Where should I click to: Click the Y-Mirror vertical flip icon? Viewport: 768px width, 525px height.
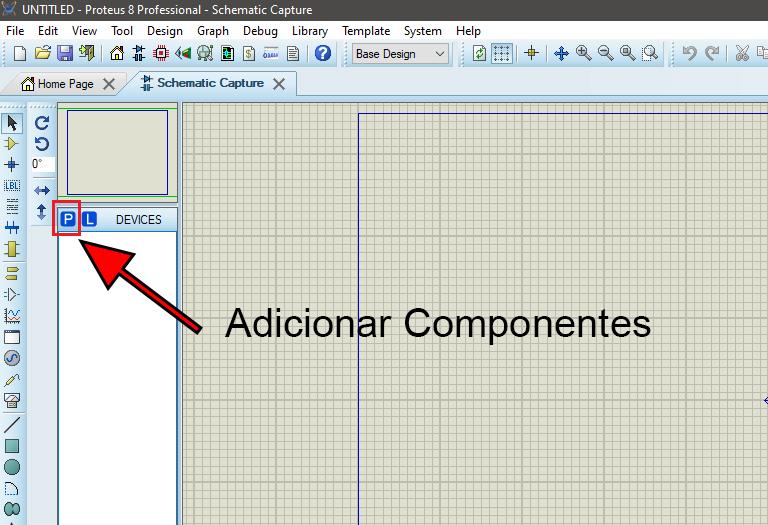click(x=42, y=212)
